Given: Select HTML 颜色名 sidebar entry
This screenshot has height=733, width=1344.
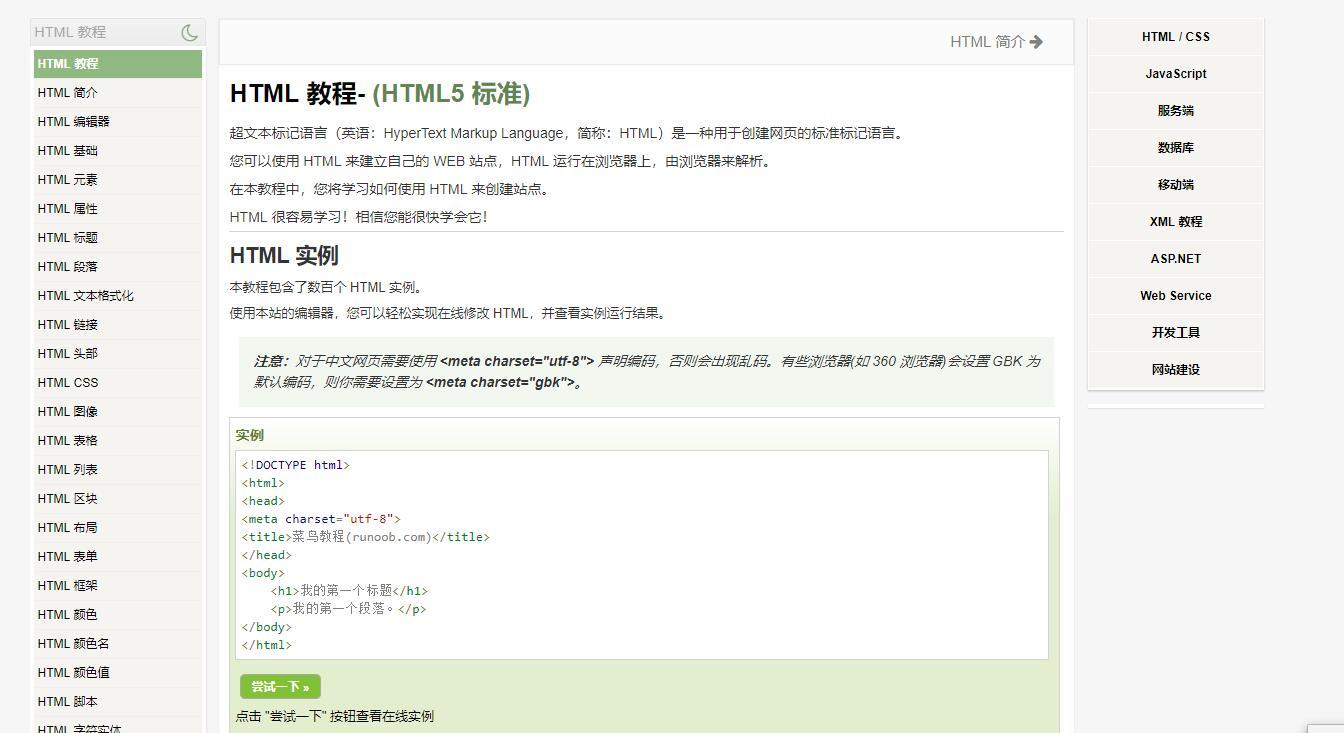Looking at the screenshot, I should (118, 644).
